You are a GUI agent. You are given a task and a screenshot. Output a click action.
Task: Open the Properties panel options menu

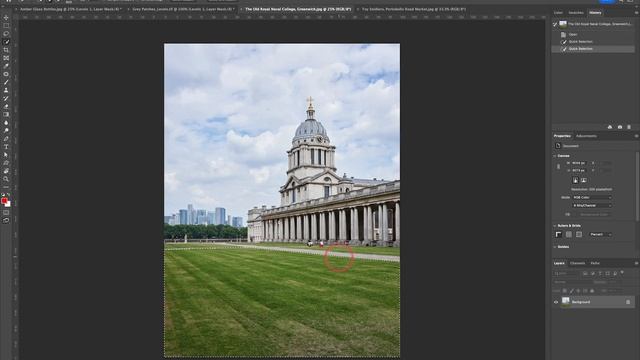(x=636, y=136)
